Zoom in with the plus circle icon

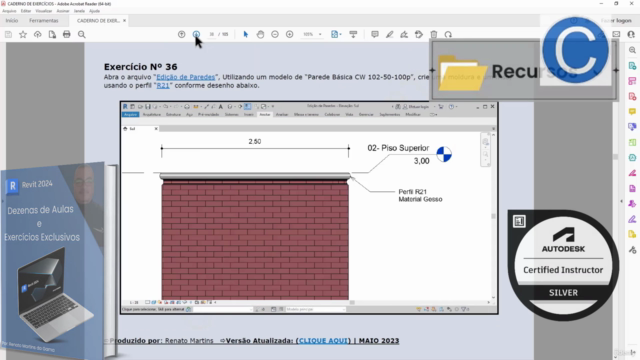(289, 34)
